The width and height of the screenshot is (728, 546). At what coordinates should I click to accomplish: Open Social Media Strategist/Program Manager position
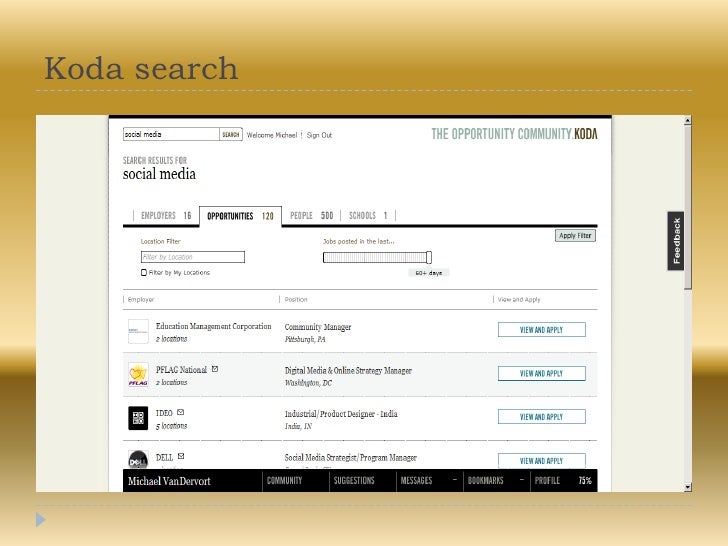pyautogui.click(x=351, y=458)
